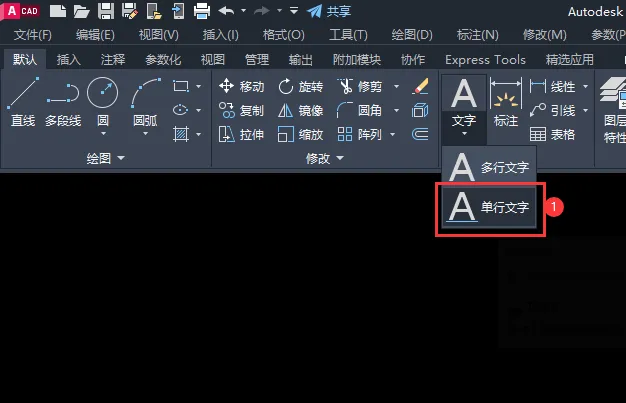626x403 pixels.
Task: Select the 旋转 rotate tool
Action: [301, 86]
